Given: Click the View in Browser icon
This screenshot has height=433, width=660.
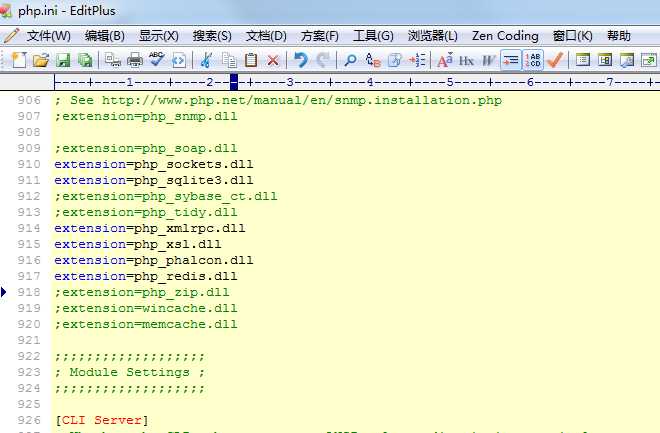Looking at the screenshot, I should click(x=178, y=60).
